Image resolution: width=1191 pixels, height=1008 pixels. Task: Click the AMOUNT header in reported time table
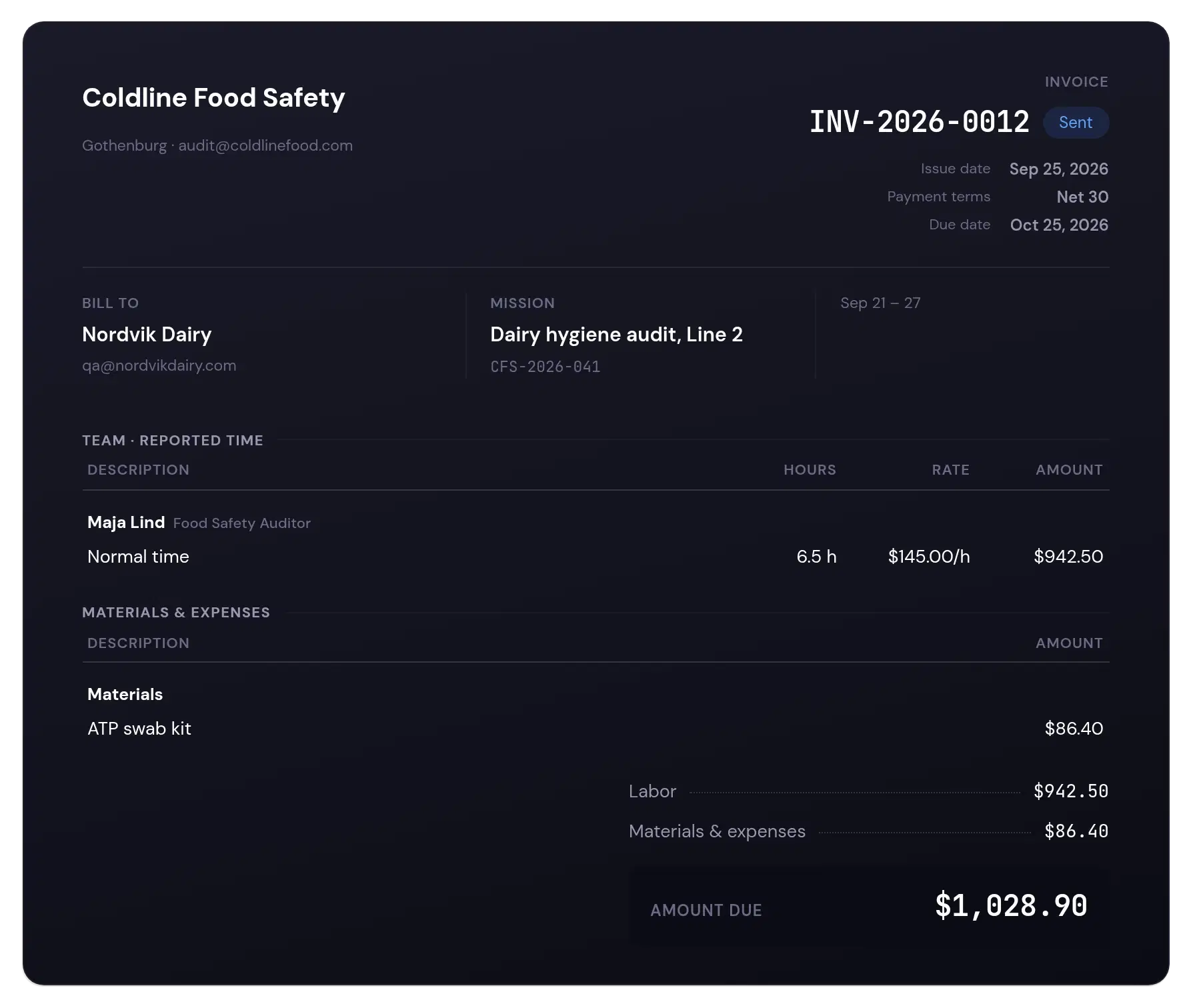click(x=1069, y=469)
